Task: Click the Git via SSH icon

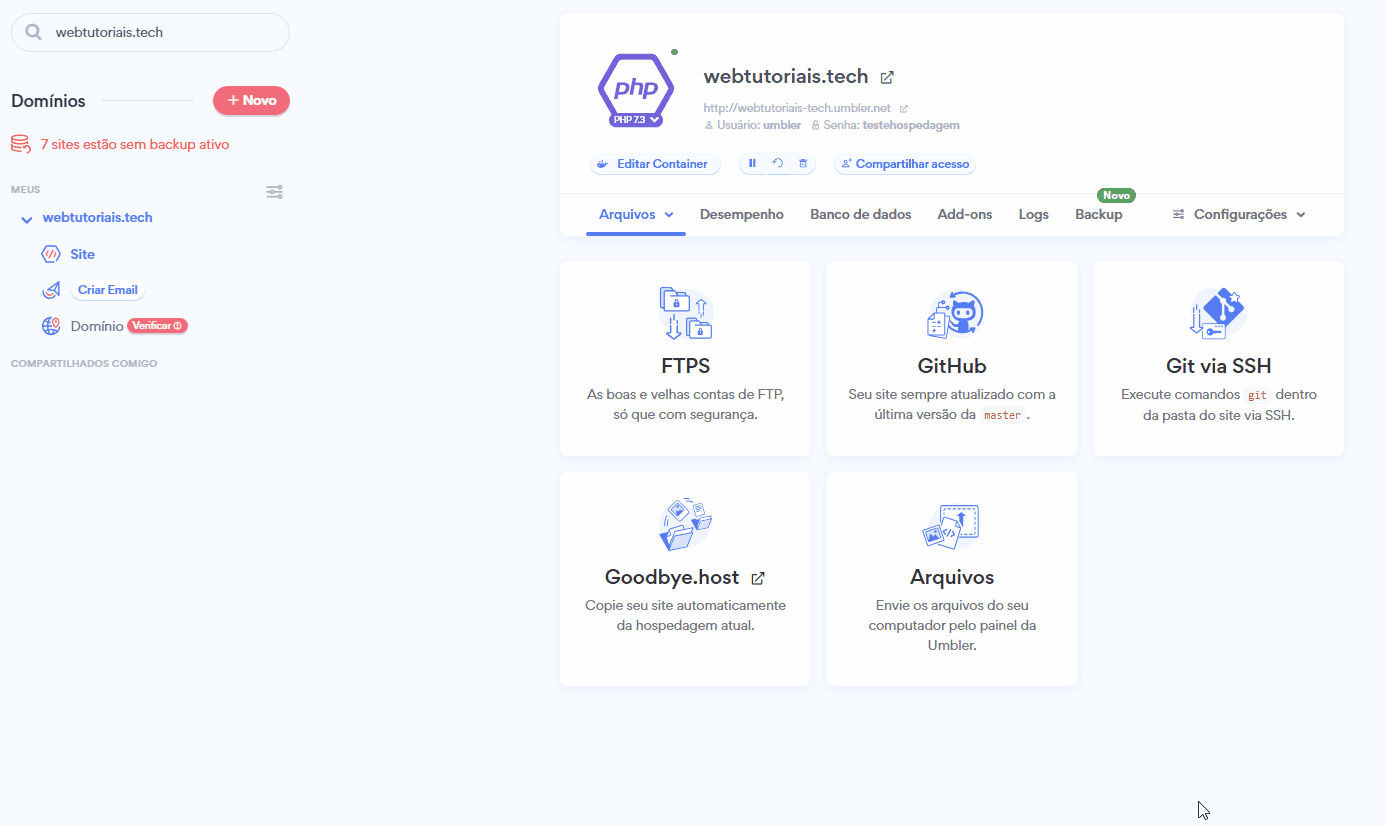Action: click(x=1218, y=314)
